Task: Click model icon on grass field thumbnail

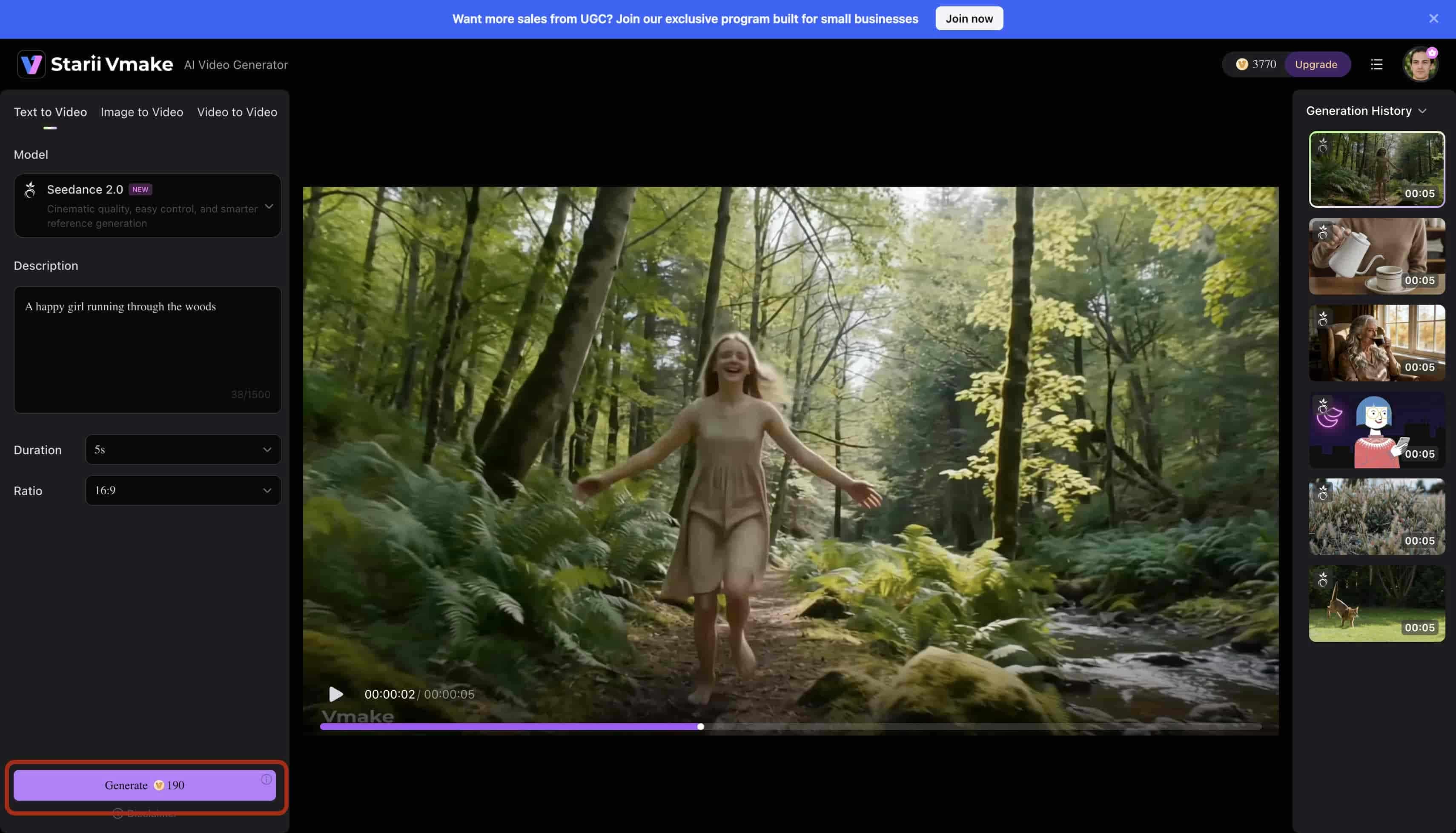Action: pyautogui.click(x=1323, y=492)
